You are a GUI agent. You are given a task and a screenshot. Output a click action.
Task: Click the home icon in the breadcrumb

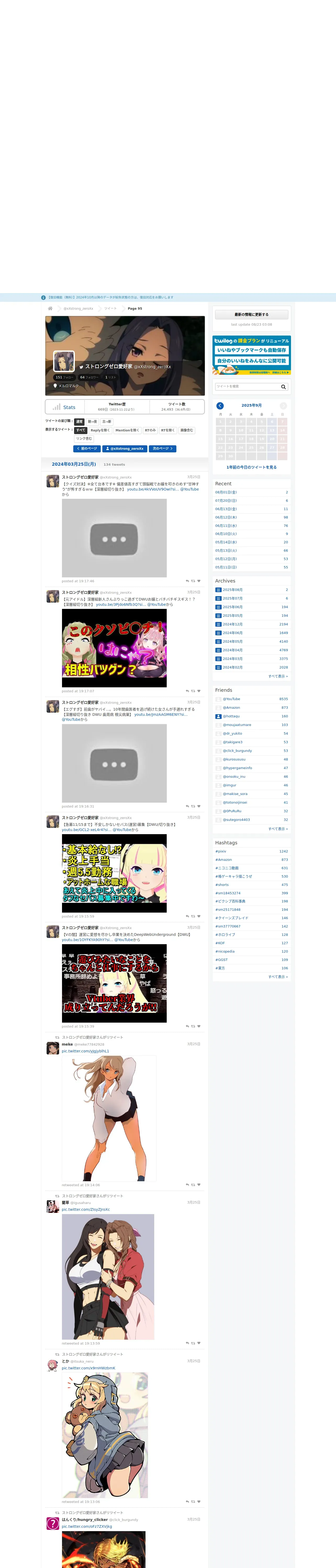click(x=51, y=309)
